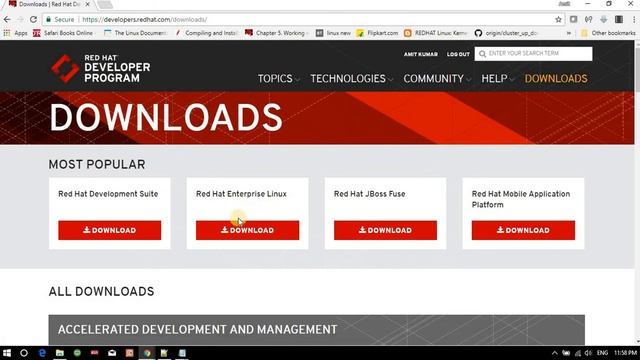Viewport: 640px width, 360px height.
Task: Open the origin/cluster_up GitHub bookmark
Action: point(507,33)
